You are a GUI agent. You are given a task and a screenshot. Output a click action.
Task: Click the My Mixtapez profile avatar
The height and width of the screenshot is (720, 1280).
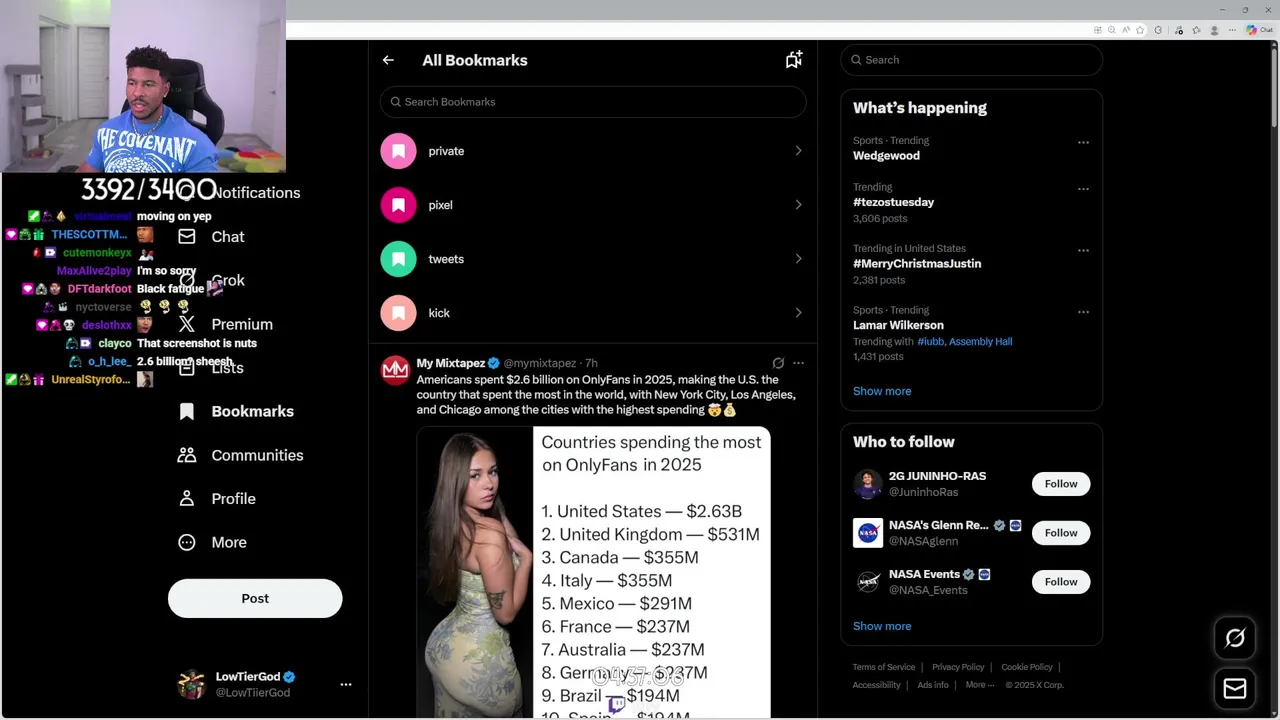pyautogui.click(x=396, y=370)
